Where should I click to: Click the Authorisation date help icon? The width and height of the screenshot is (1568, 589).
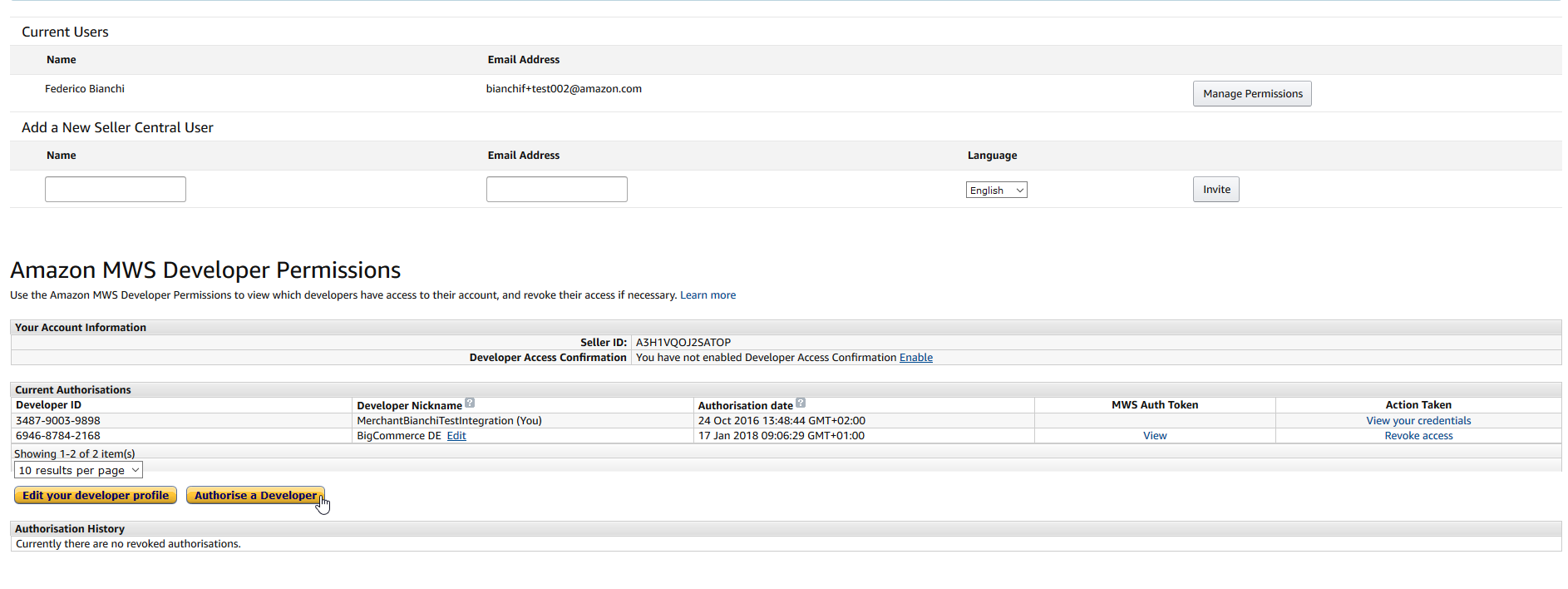tap(801, 403)
